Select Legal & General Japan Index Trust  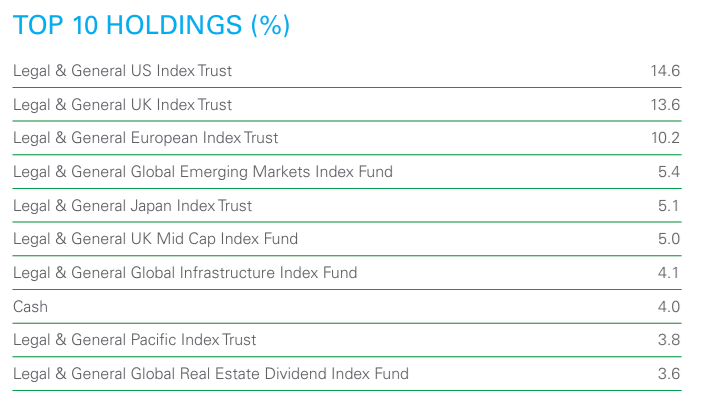[x=133, y=206]
